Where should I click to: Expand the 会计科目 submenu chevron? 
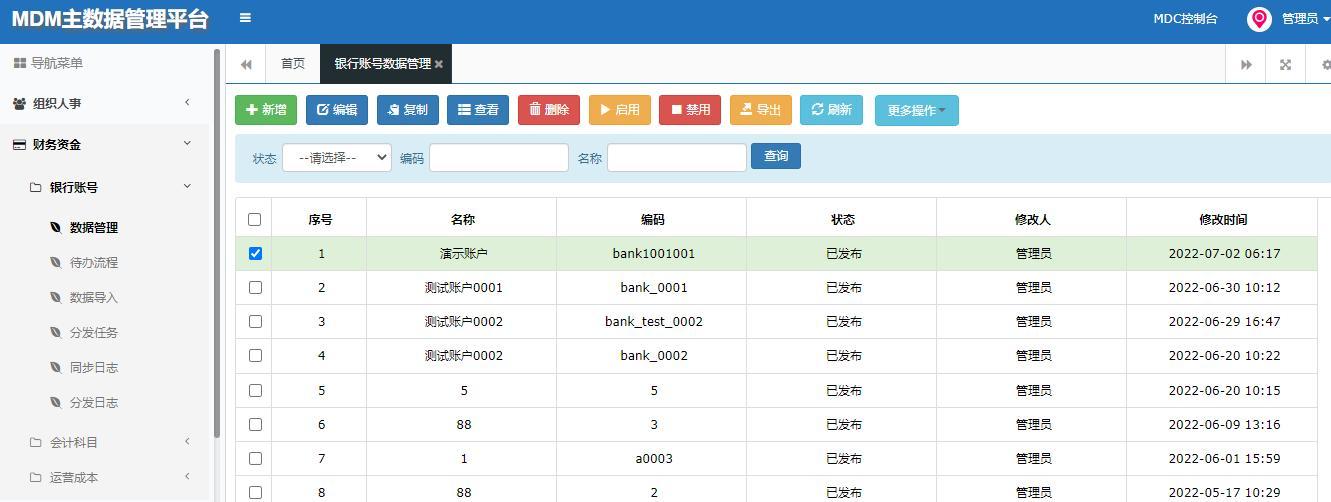[187, 441]
